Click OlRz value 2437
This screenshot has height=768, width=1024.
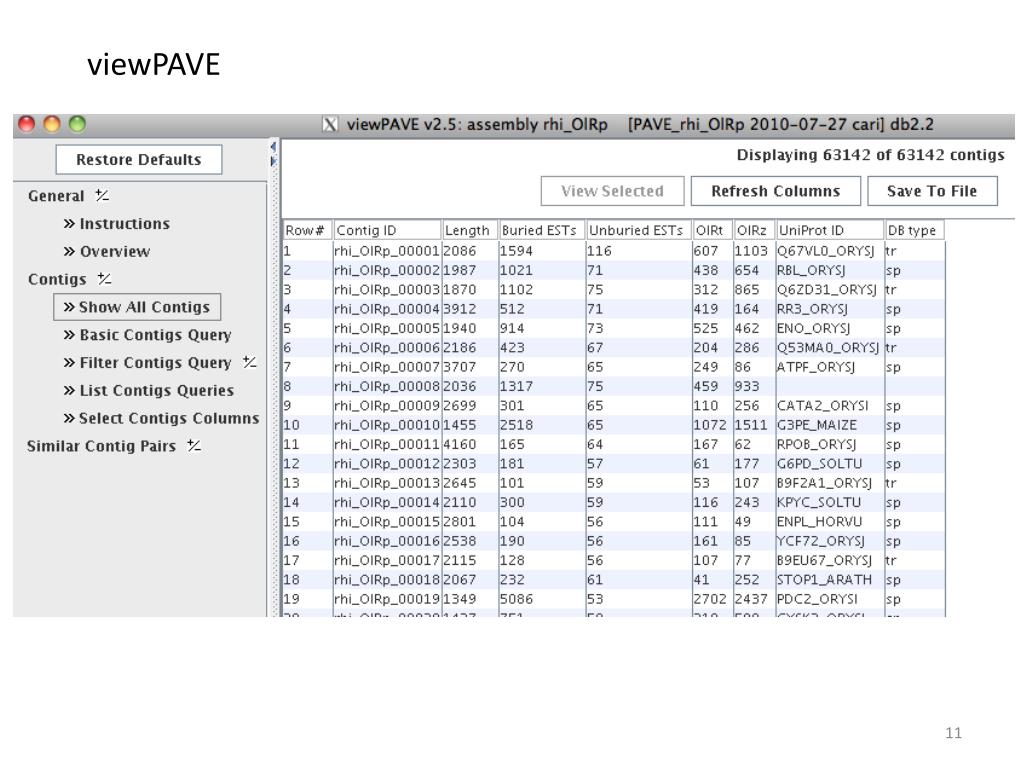coord(751,599)
